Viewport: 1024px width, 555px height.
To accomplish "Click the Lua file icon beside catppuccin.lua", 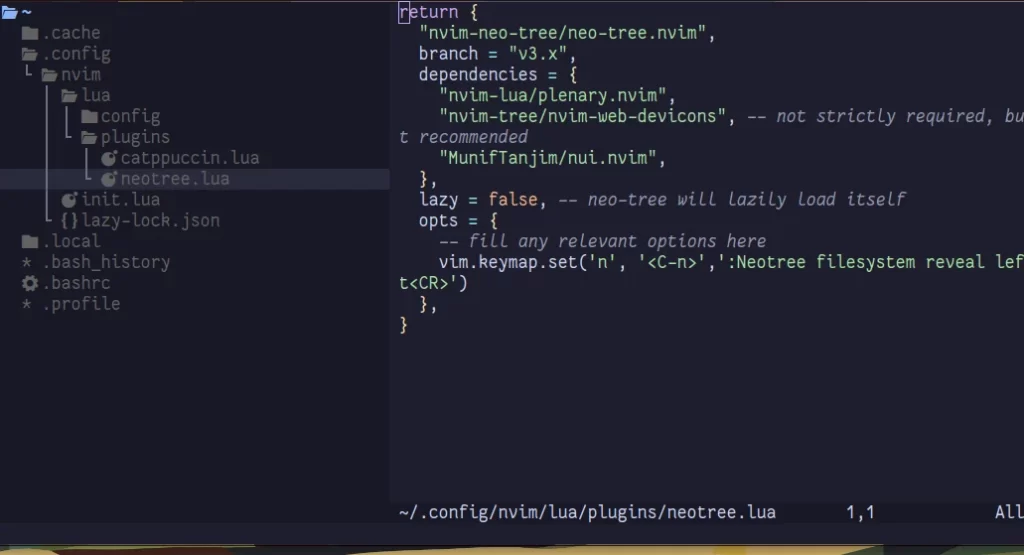I will (x=109, y=158).
